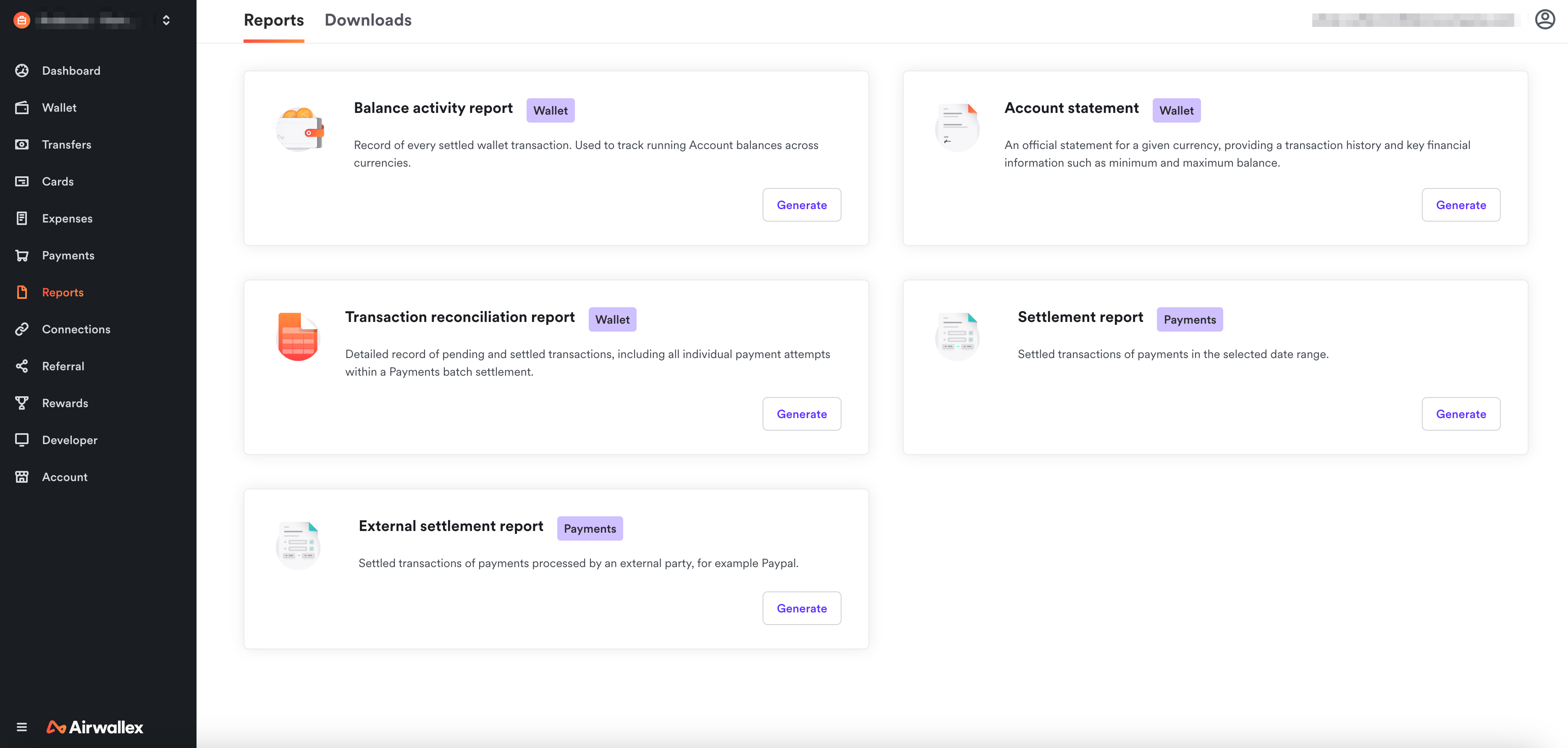This screenshot has height=748, width=1568.
Task: Click description starting 'Detailed record of pending and settled'
Action: click(587, 363)
